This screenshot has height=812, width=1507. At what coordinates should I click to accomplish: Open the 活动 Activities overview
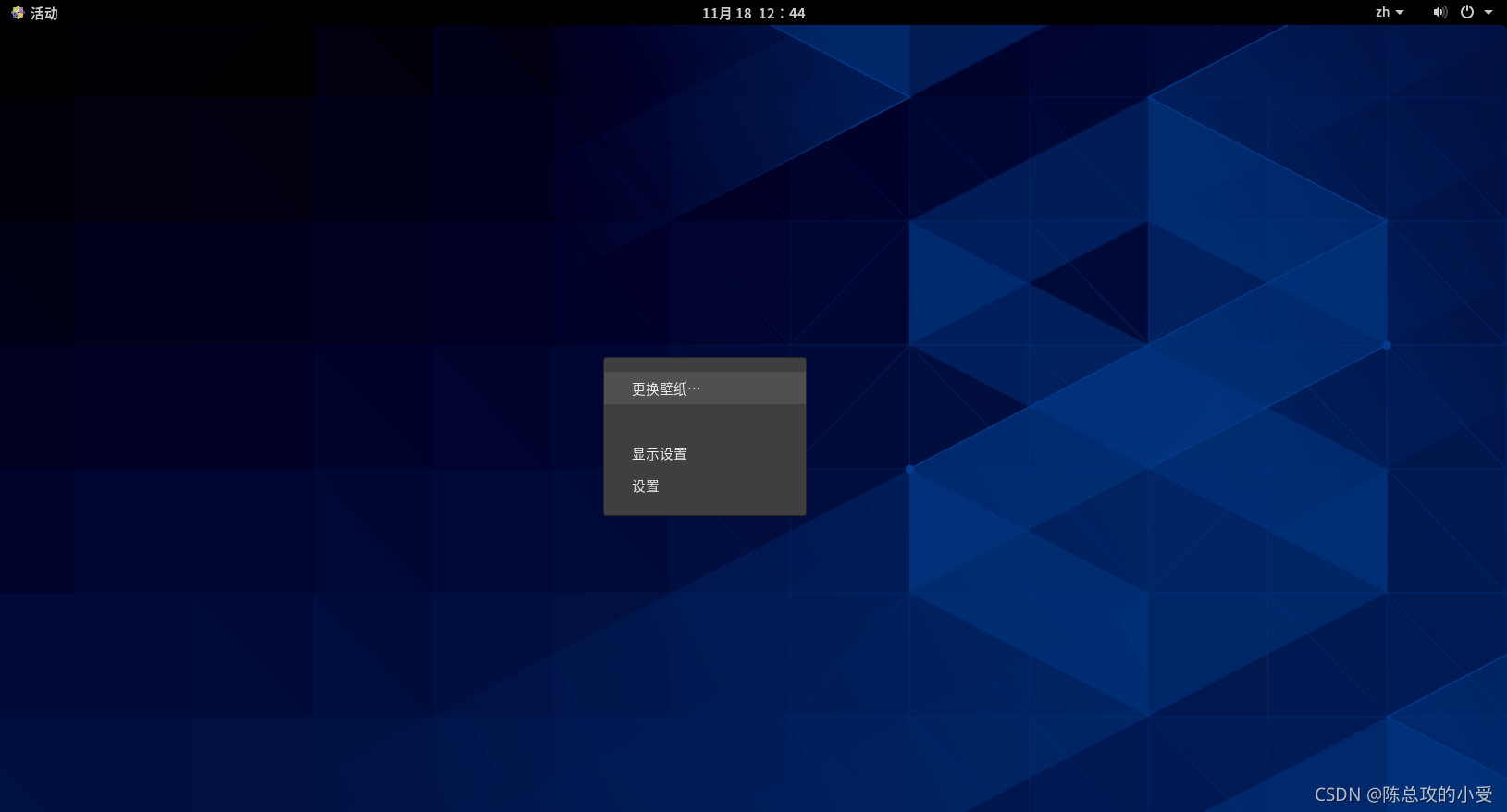click(x=43, y=13)
